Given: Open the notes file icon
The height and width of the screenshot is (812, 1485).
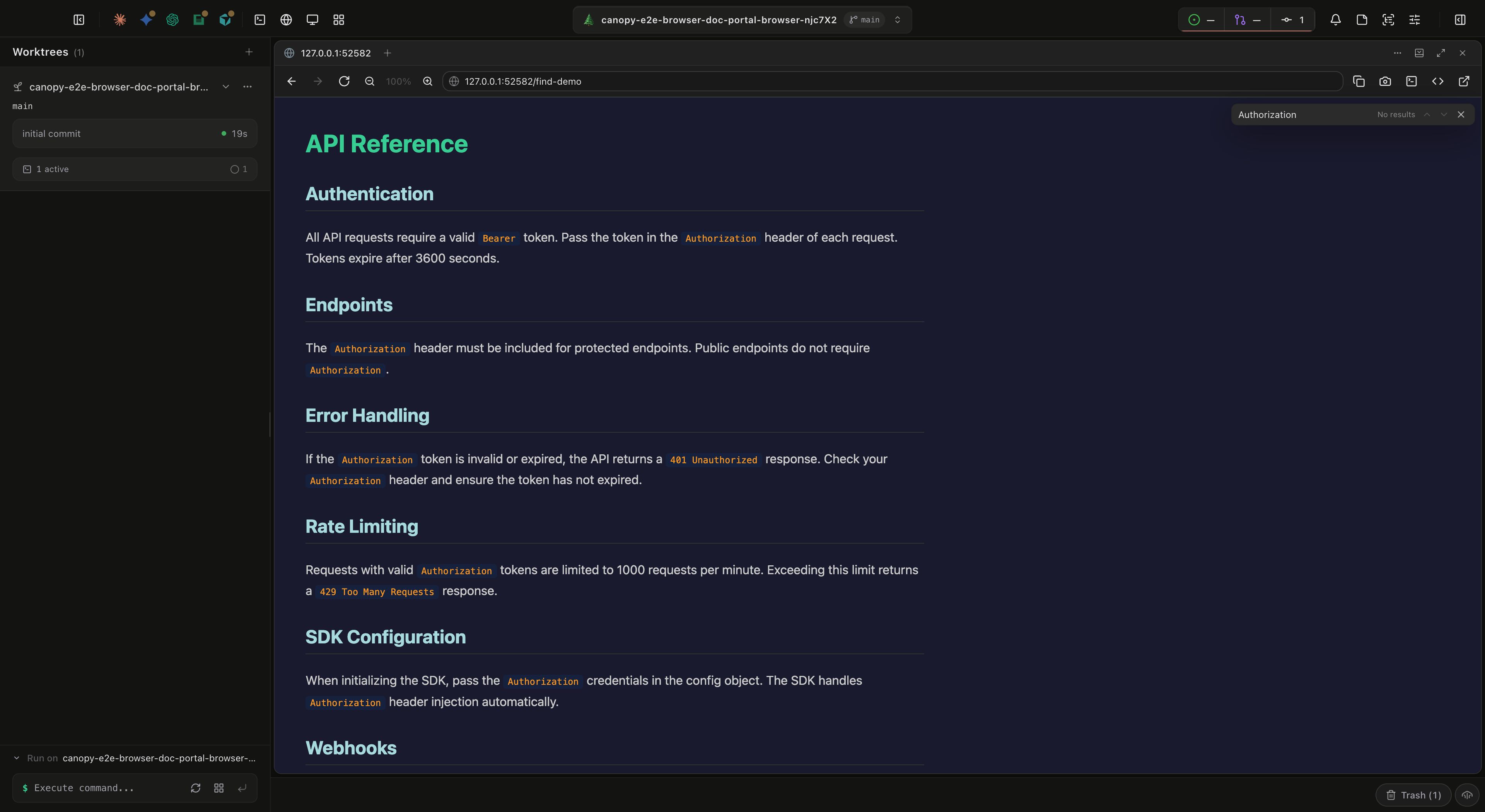Looking at the screenshot, I should pos(1362,20).
